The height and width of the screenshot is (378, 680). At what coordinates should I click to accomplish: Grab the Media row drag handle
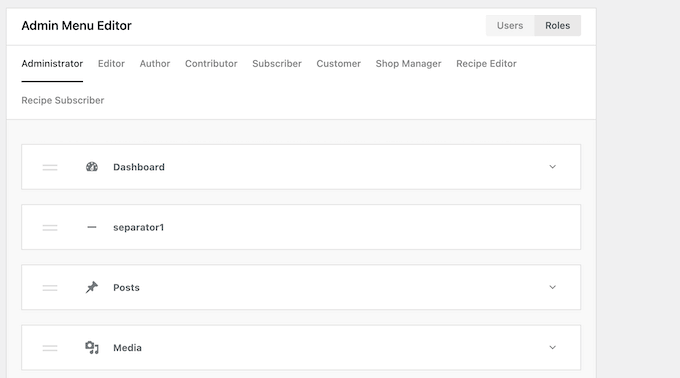click(50, 348)
